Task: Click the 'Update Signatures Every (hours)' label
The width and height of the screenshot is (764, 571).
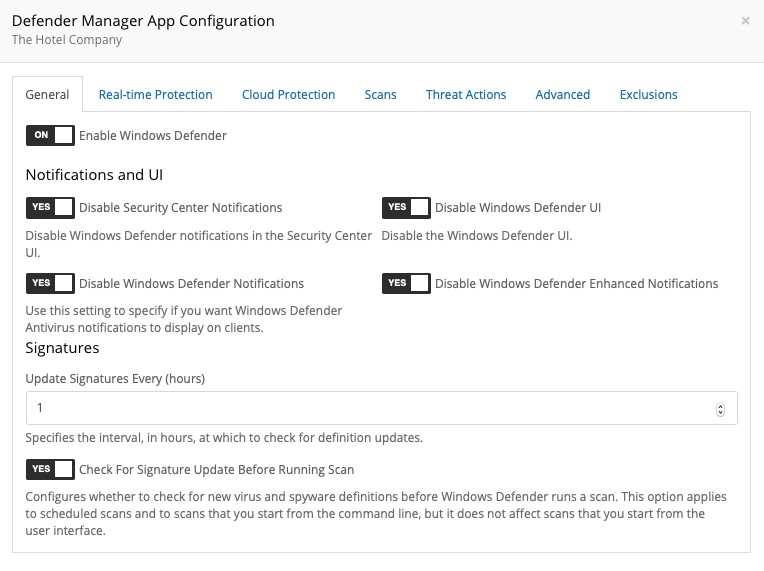Action: (115, 379)
